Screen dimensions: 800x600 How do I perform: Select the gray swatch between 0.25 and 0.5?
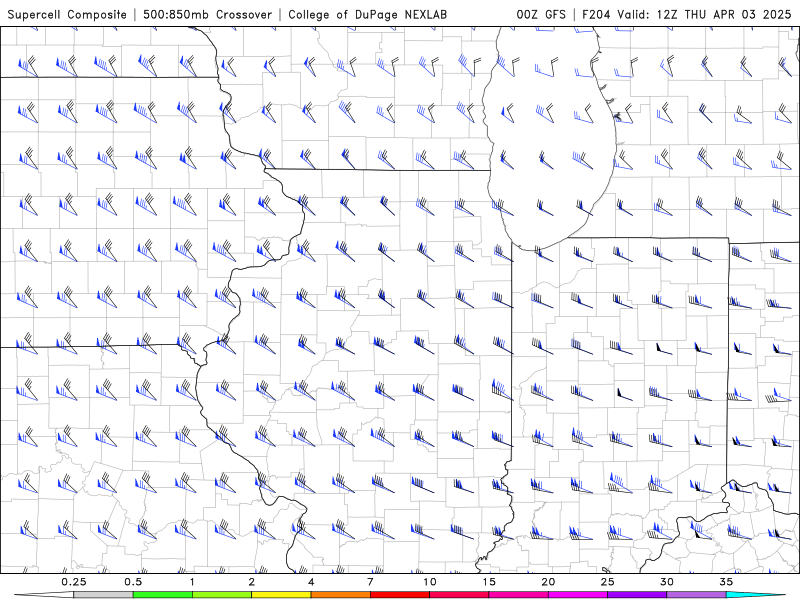click(x=103, y=595)
